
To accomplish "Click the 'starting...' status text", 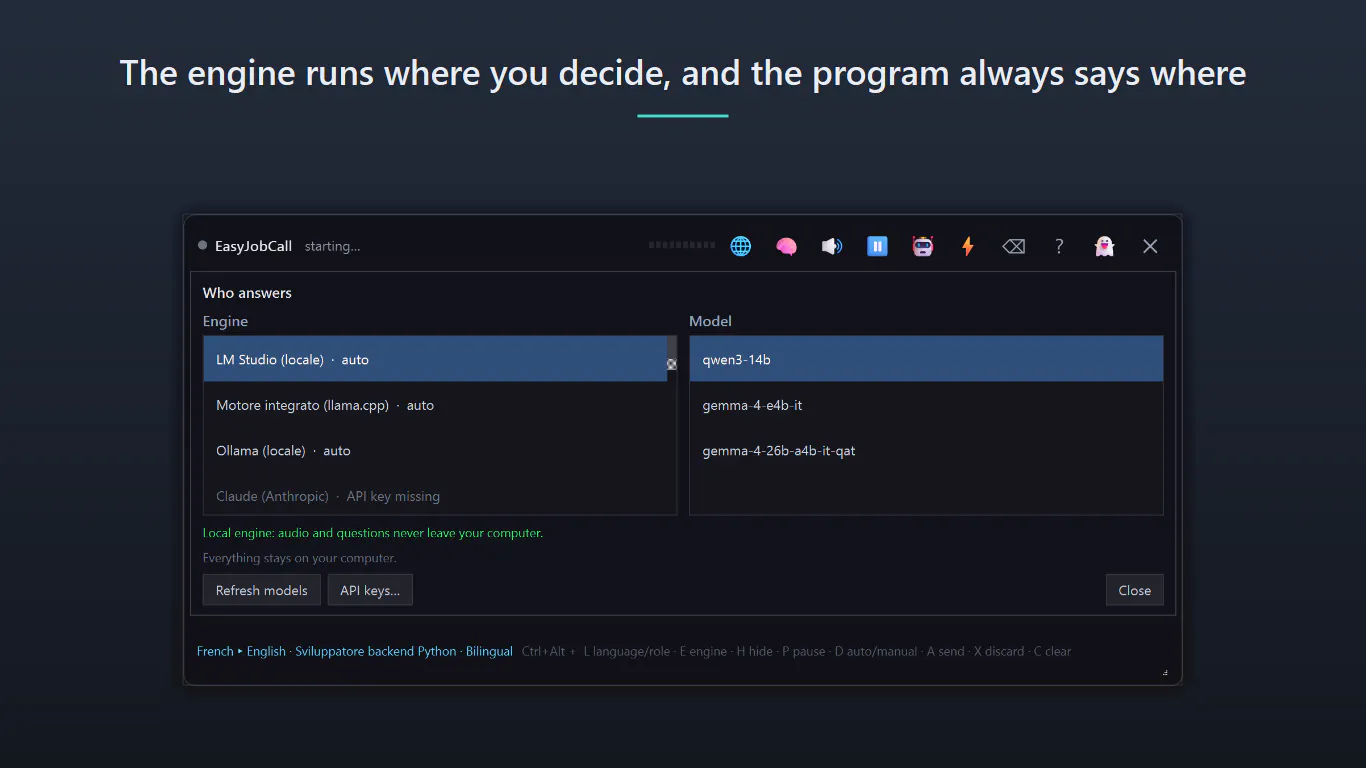I will coord(332,246).
